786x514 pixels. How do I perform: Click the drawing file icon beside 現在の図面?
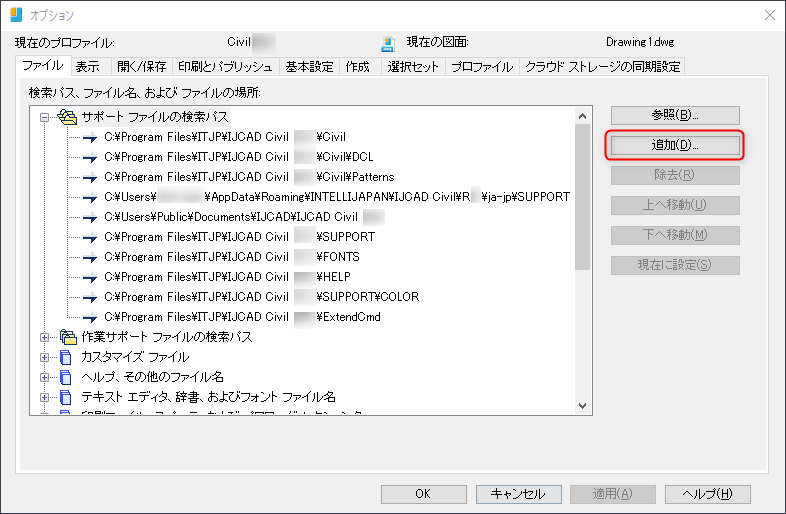pyautogui.click(x=387, y=44)
